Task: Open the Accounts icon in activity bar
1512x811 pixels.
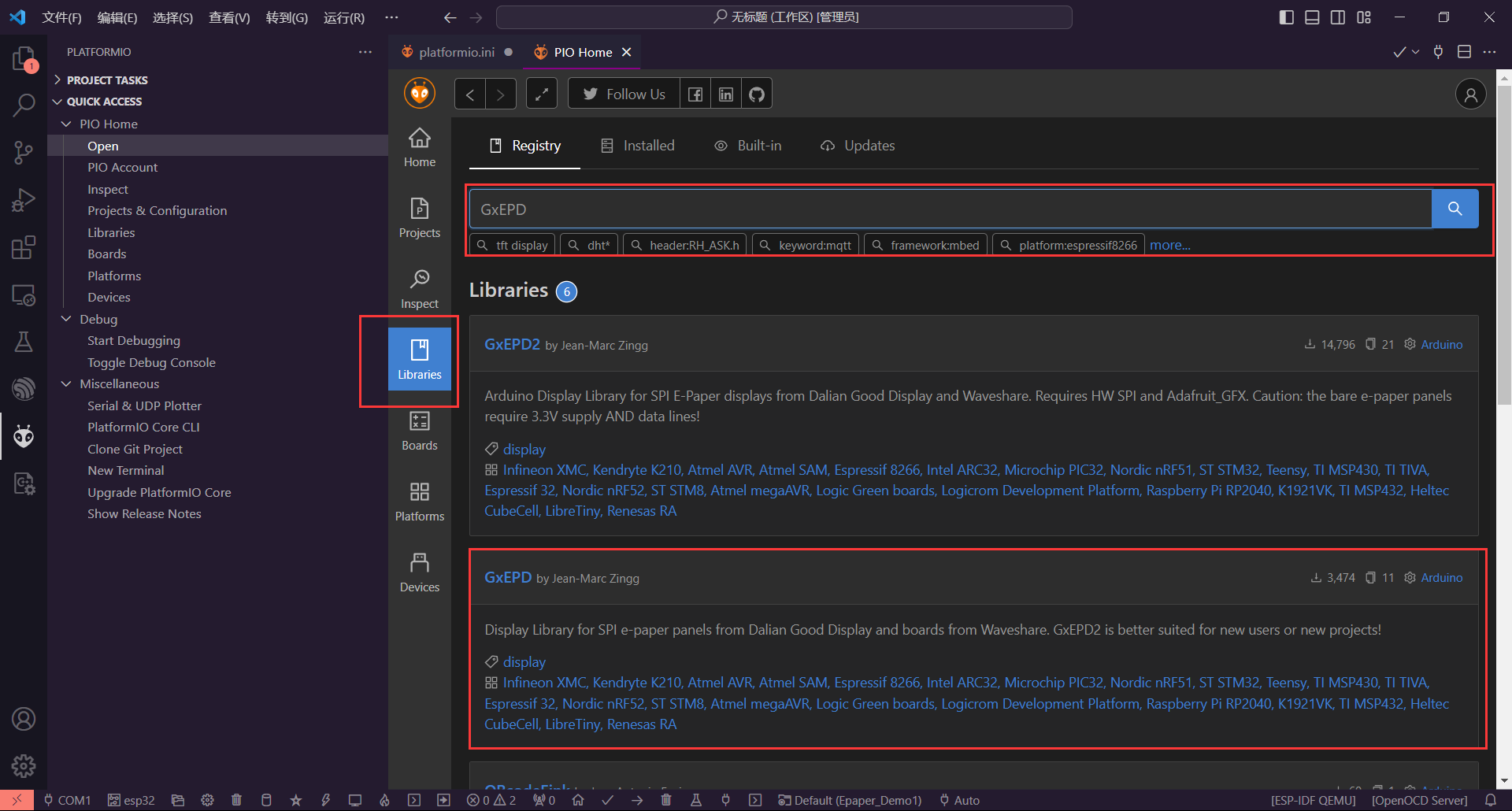Action: point(24,719)
